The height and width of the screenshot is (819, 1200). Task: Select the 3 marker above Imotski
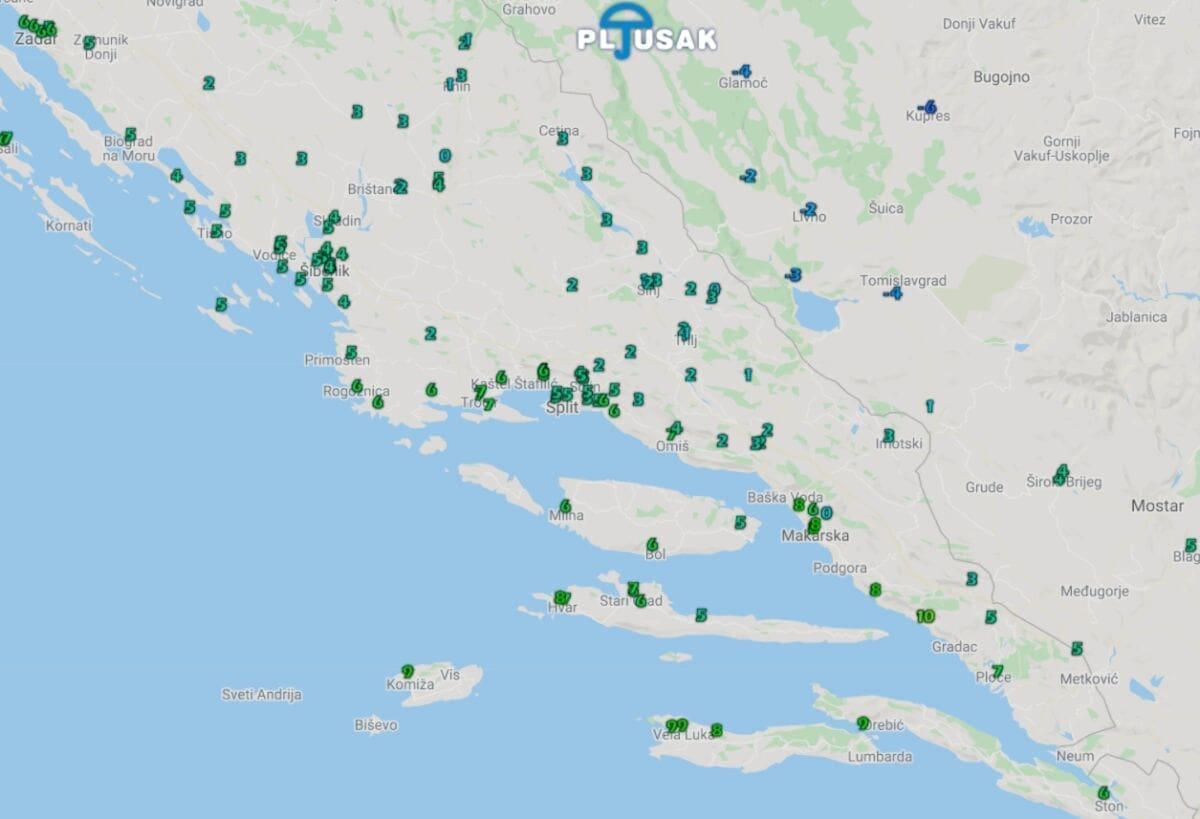888,436
